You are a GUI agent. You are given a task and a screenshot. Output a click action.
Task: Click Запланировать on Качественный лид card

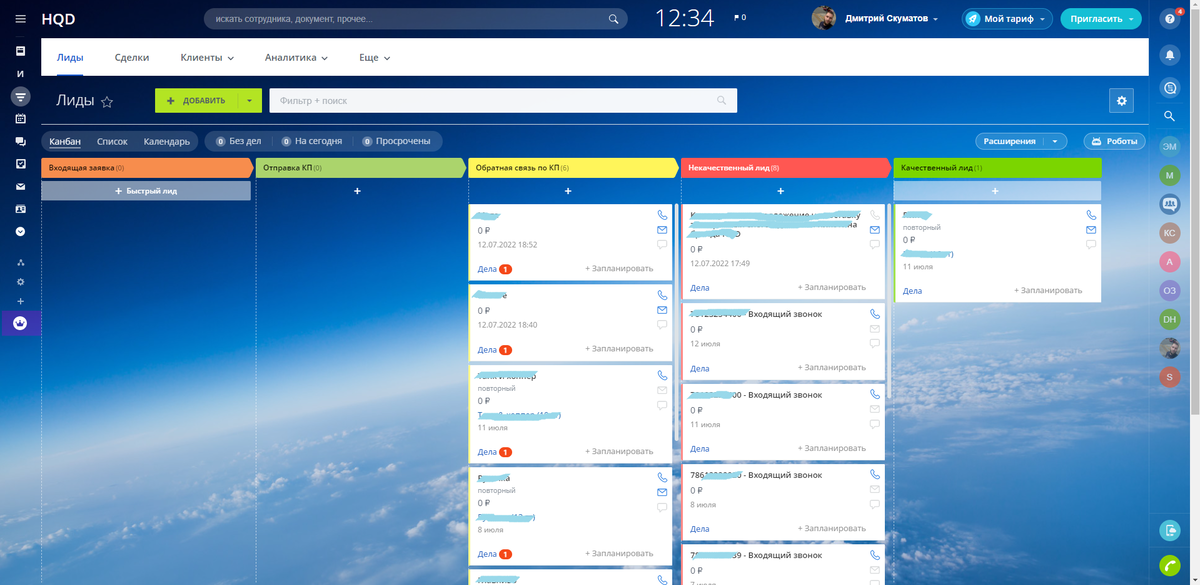(x=1048, y=291)
